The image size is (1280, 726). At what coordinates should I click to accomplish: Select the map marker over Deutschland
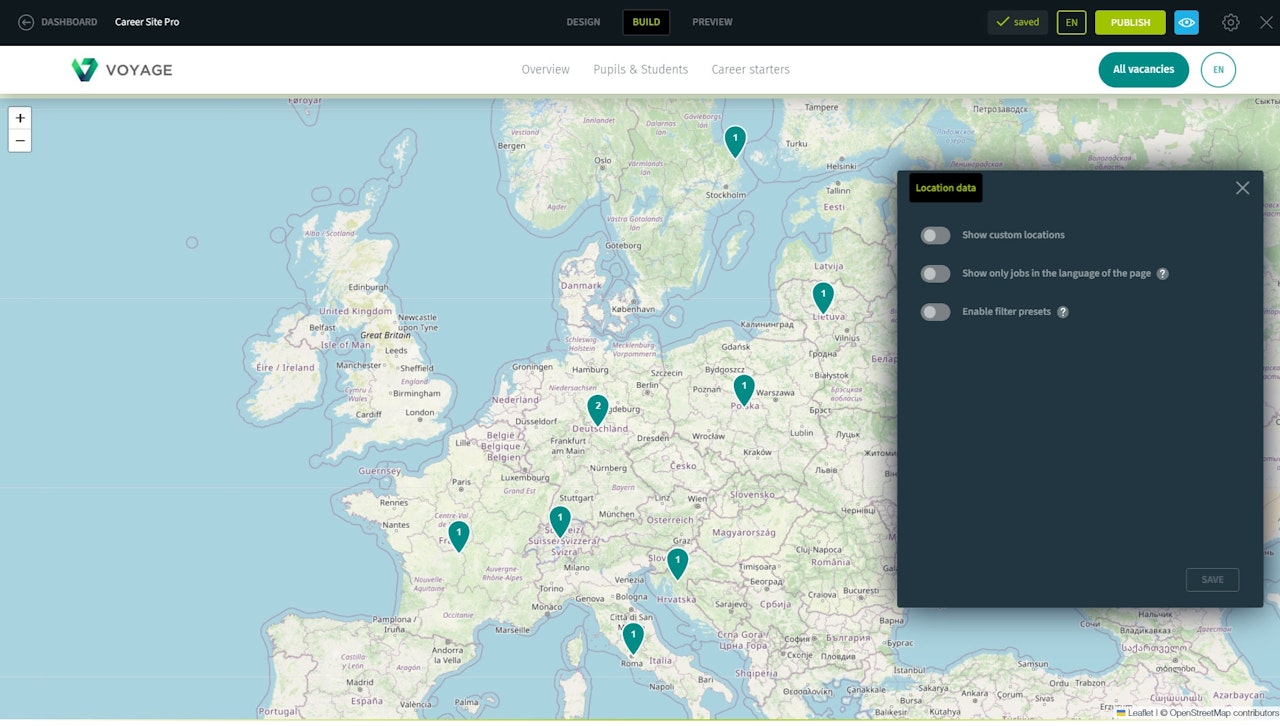coord(597,409)
